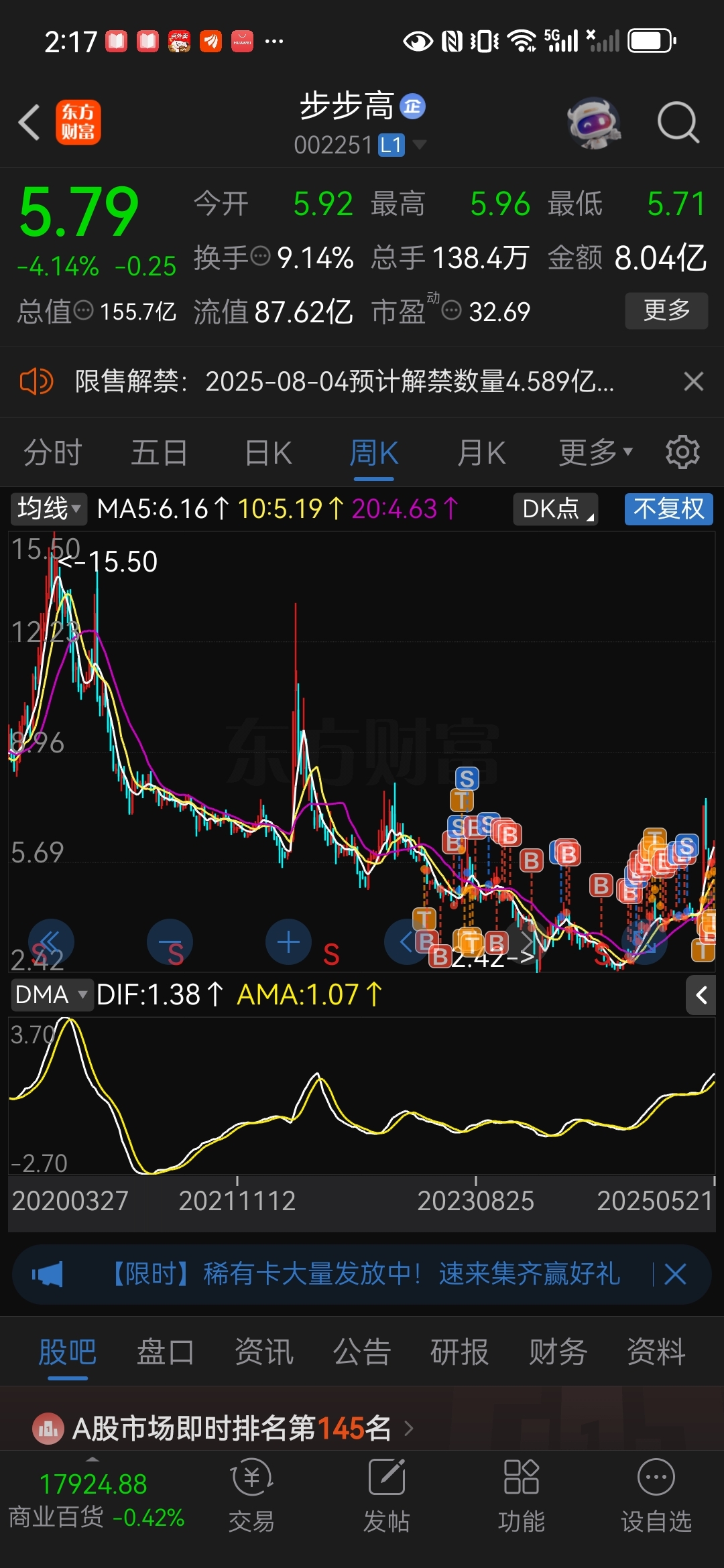
Task: Tap the info icon next to 总值
Action: pos(83,311)
